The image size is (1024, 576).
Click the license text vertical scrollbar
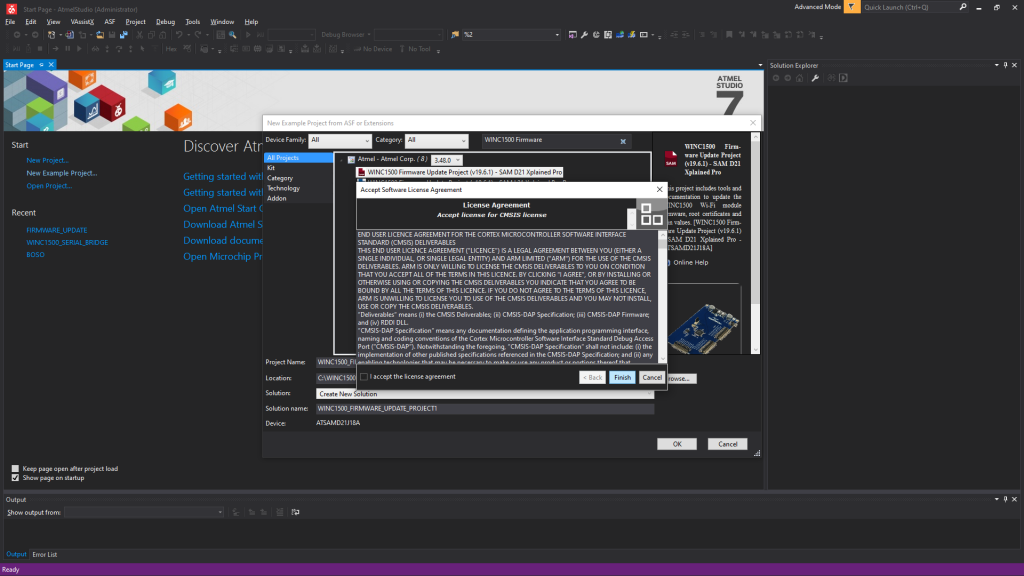(x=662, y=296)
